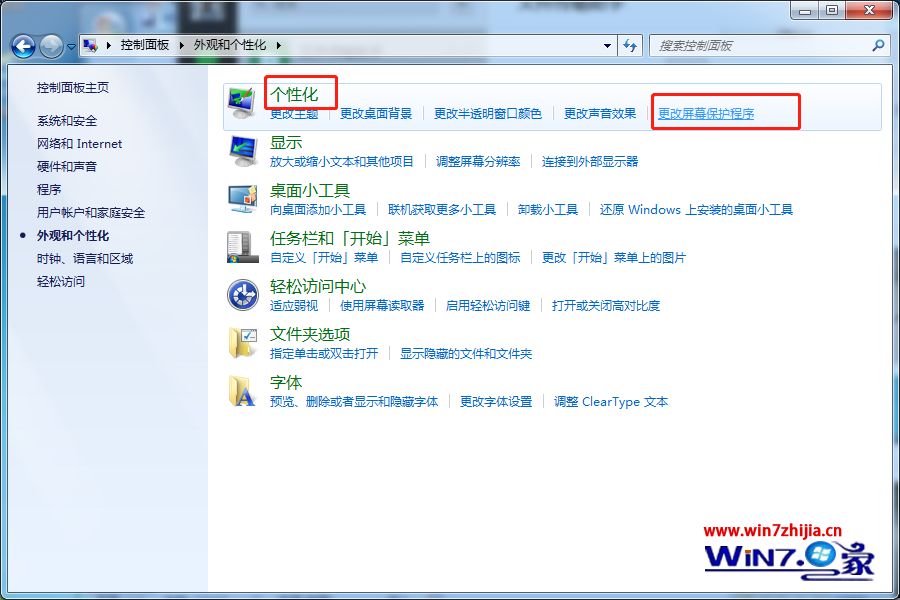Click the 更改桌面背景 link
The height and width of the screenshot is (600, 900).
point(376,114)
